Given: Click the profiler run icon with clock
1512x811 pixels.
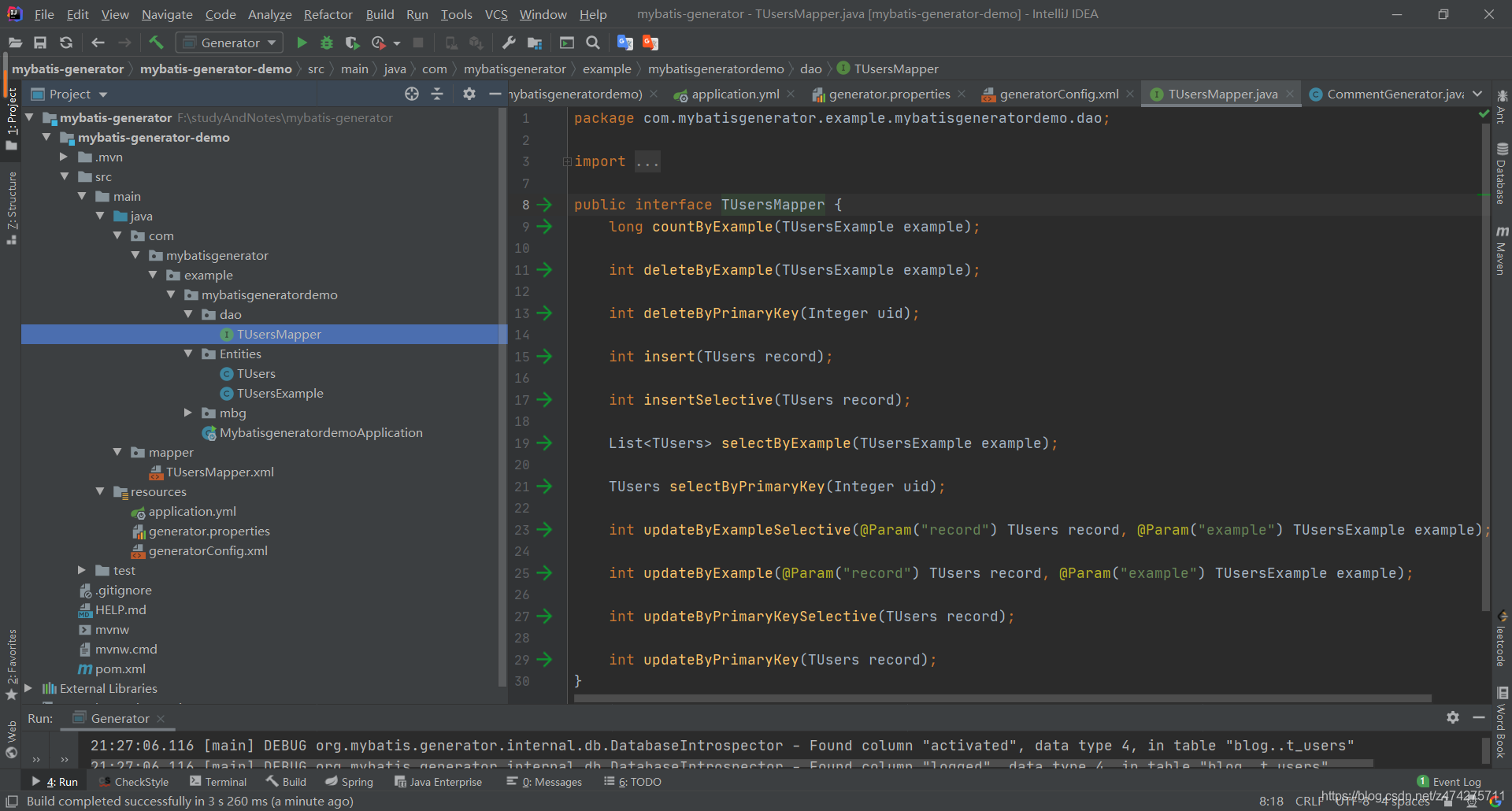Looking at the screenshot, I should (x=379, y=43).
